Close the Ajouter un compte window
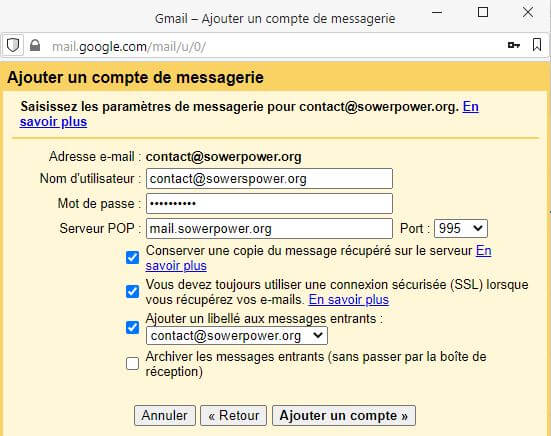 528,12
